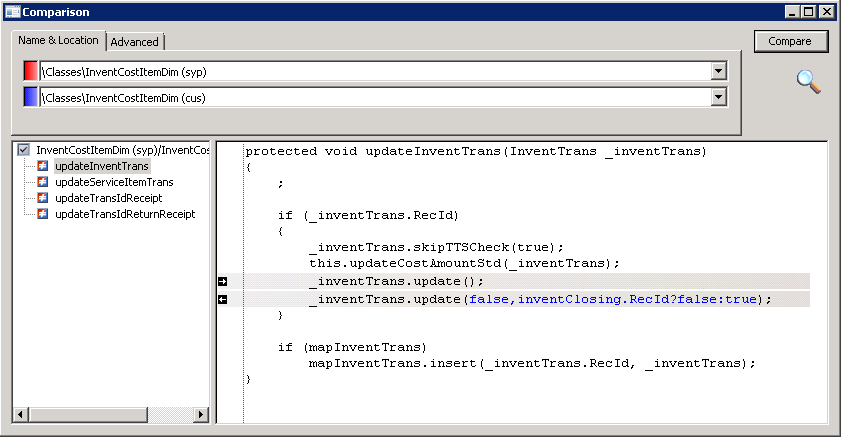Image resolution: width=841 pixels, height=437 pixels.
Task: Open dropdown for InventCostItemDim (cus) field
Action: [719, 97]
